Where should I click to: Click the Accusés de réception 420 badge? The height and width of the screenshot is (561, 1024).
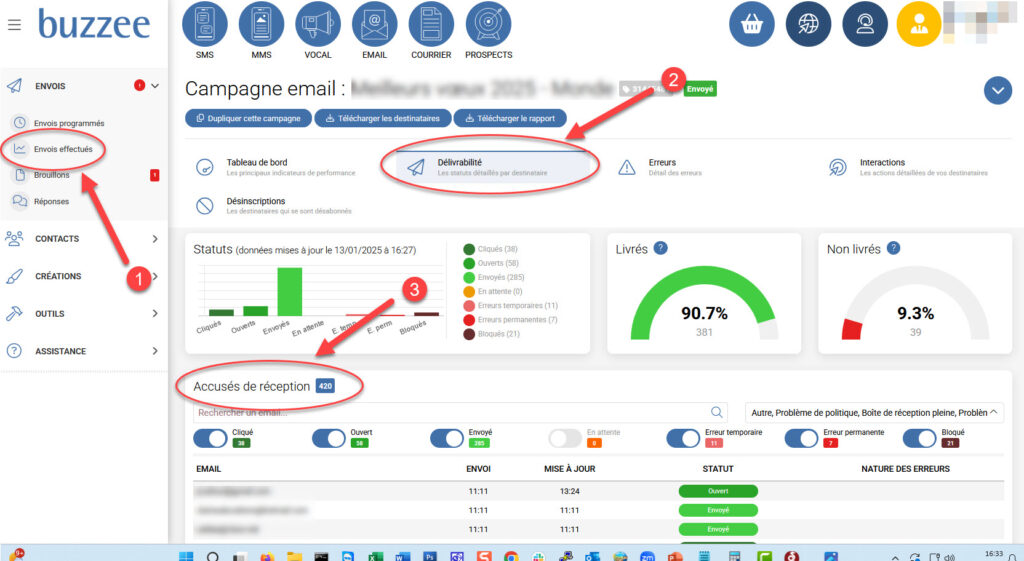[325, 386]
